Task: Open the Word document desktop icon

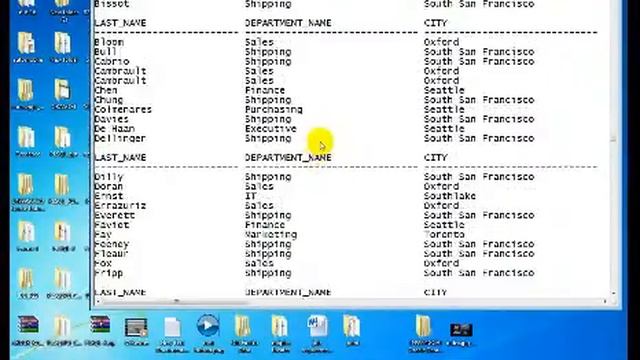Action: (x=318, y=327)
